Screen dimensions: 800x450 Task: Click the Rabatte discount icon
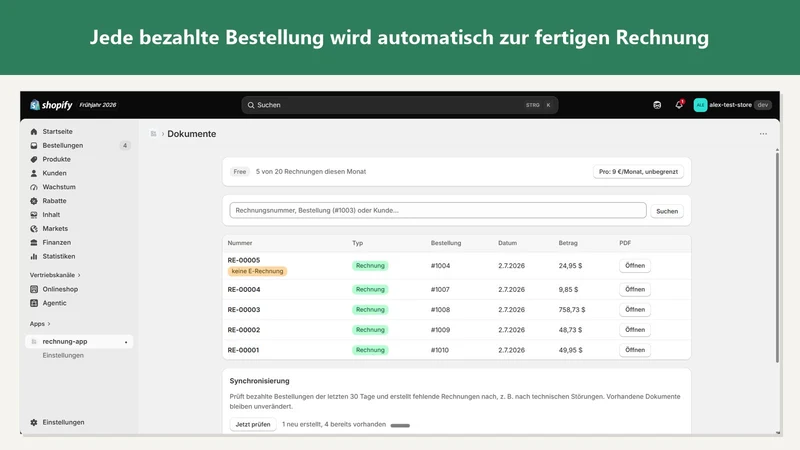34,201
